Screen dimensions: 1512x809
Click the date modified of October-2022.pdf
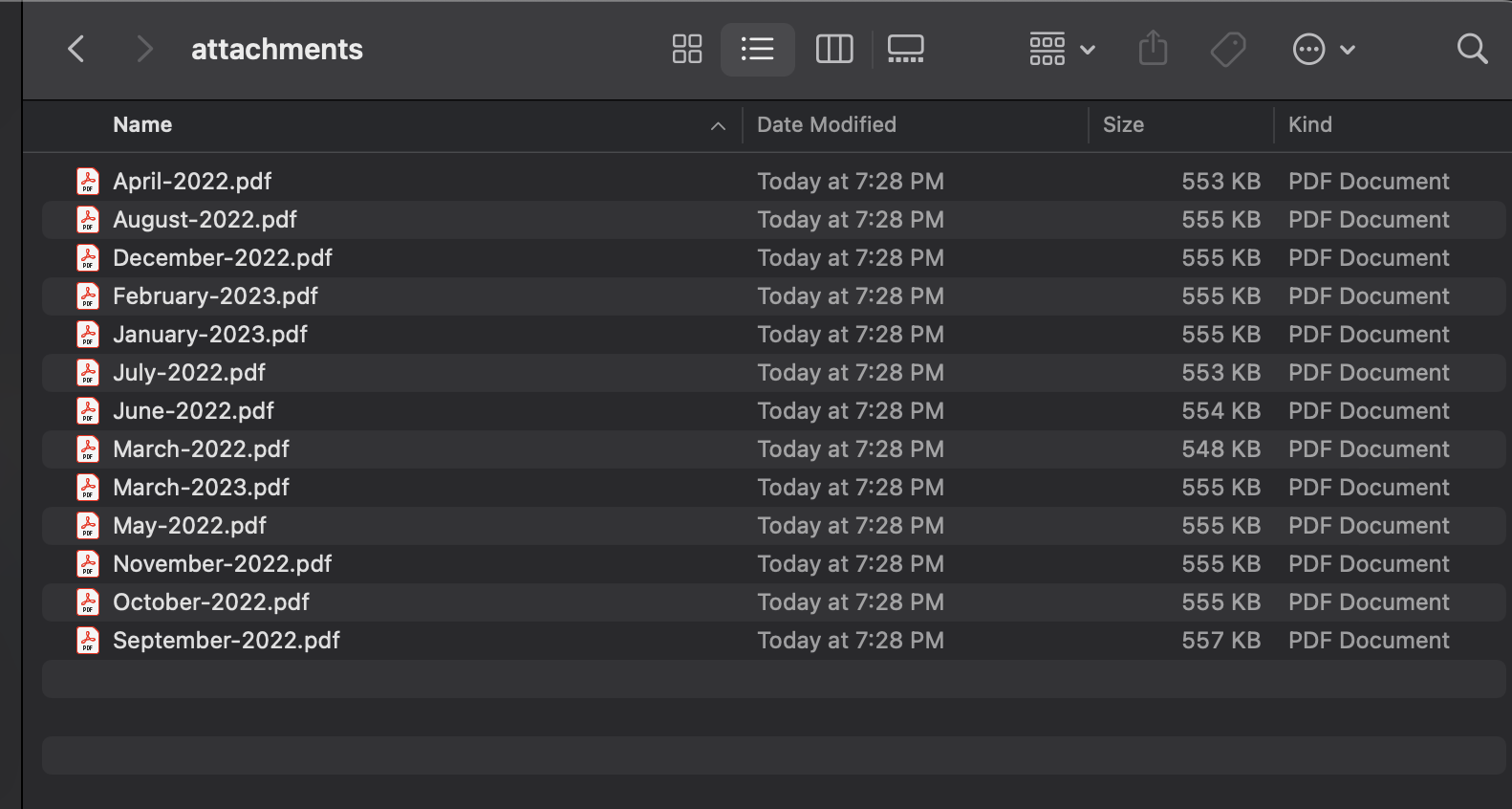point(851,602)
